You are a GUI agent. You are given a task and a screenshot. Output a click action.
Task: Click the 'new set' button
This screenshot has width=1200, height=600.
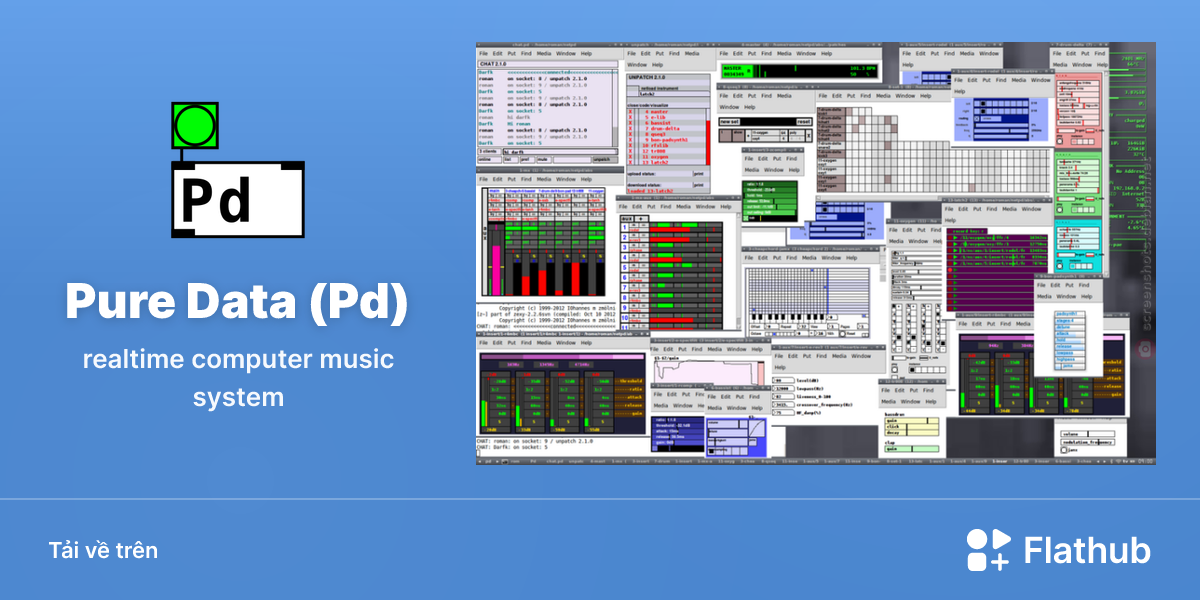730,122
